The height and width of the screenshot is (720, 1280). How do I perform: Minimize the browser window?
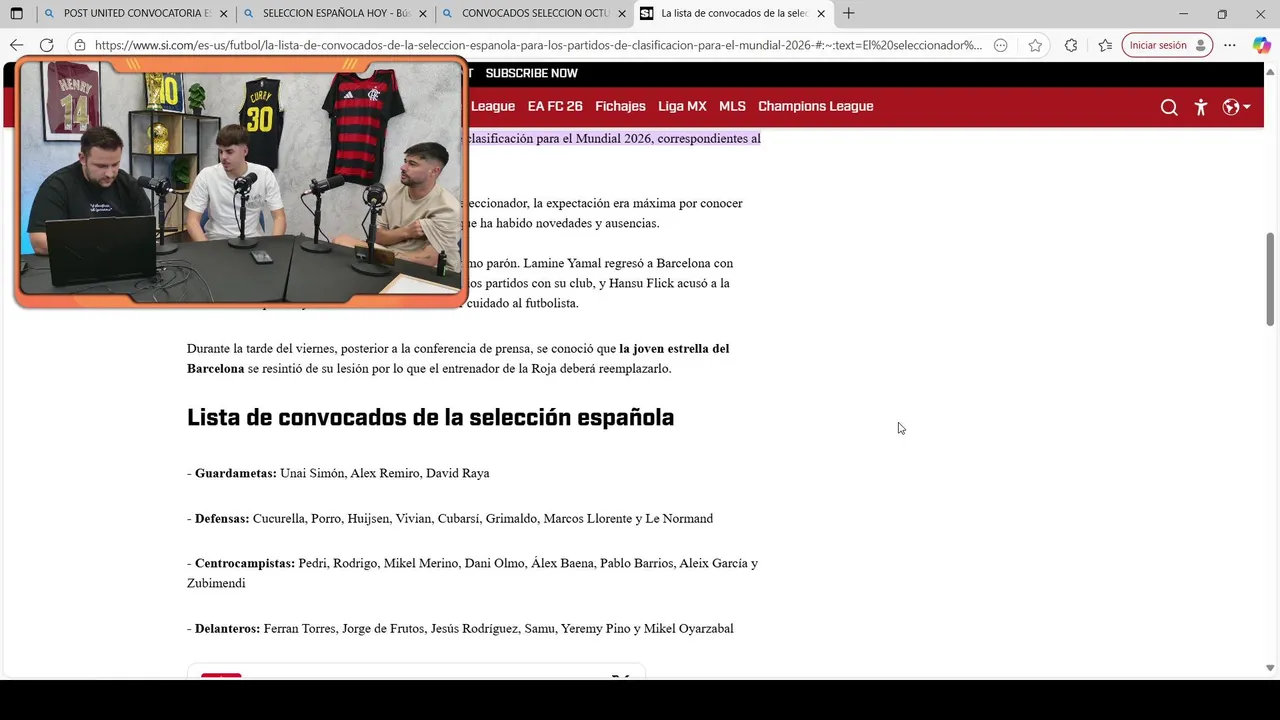click(x=1183, y=14)
